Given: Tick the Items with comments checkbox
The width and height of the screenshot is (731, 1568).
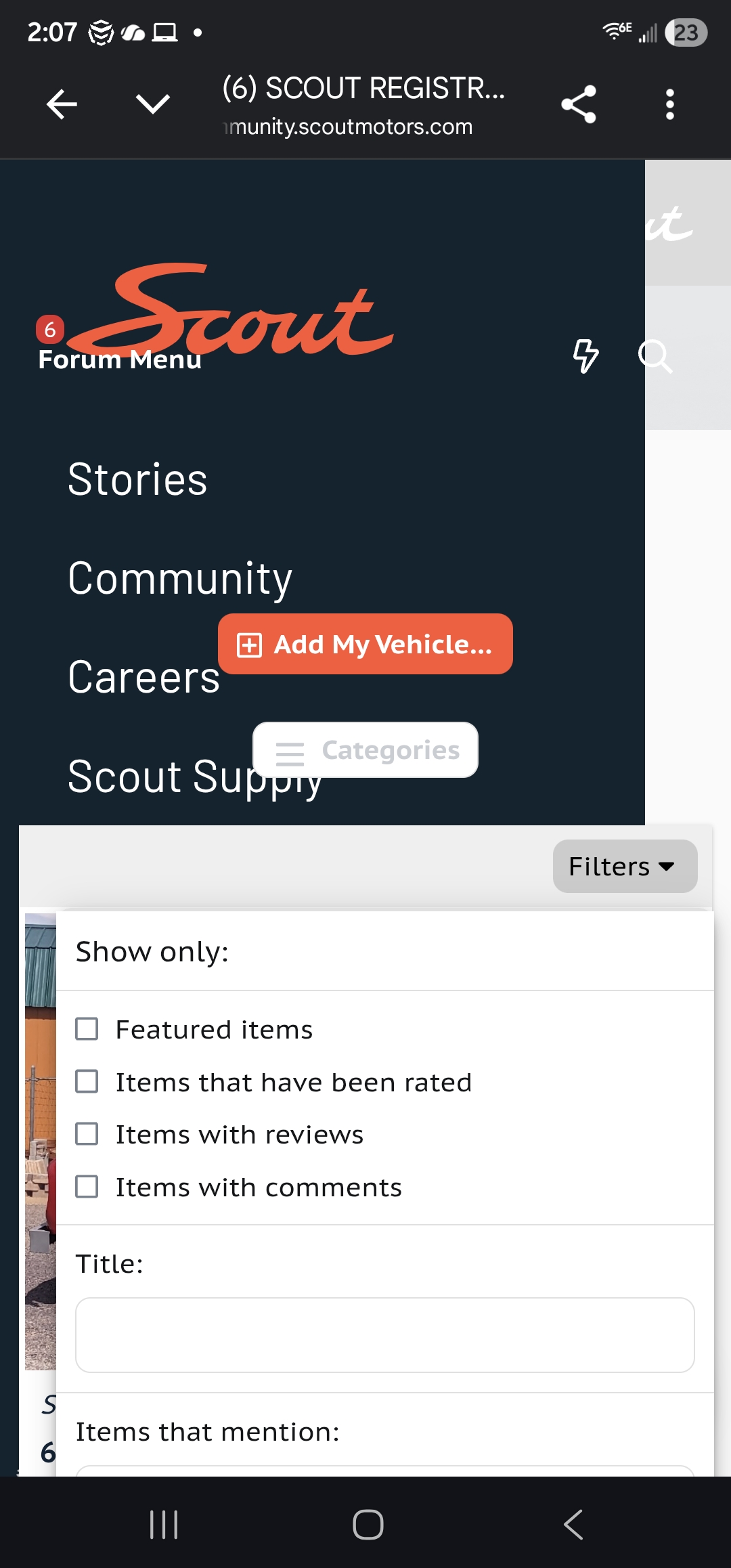Looking at the screenshot, I should tap(87, 1187).
